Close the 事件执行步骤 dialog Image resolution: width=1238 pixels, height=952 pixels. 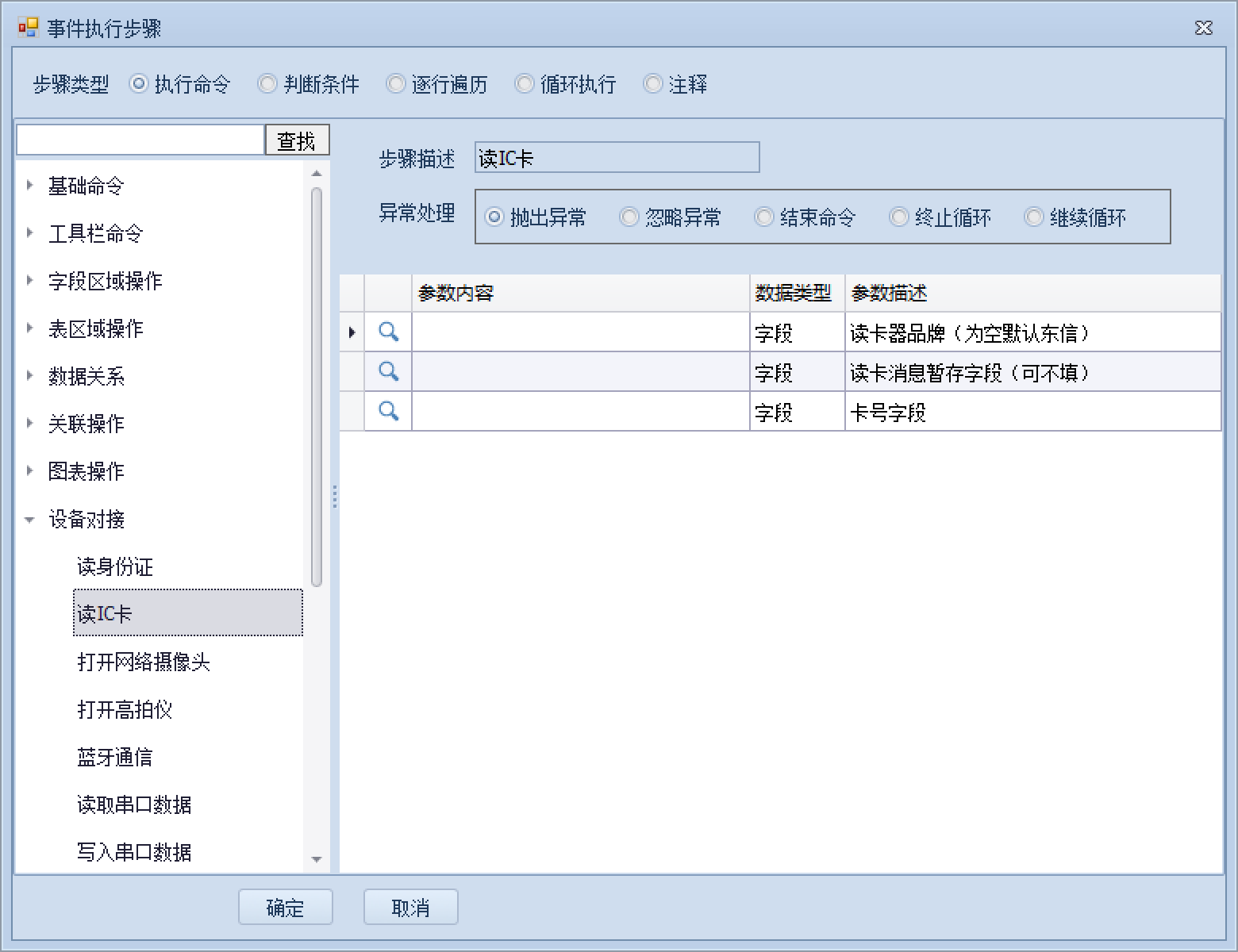[x=1203, y=29]
